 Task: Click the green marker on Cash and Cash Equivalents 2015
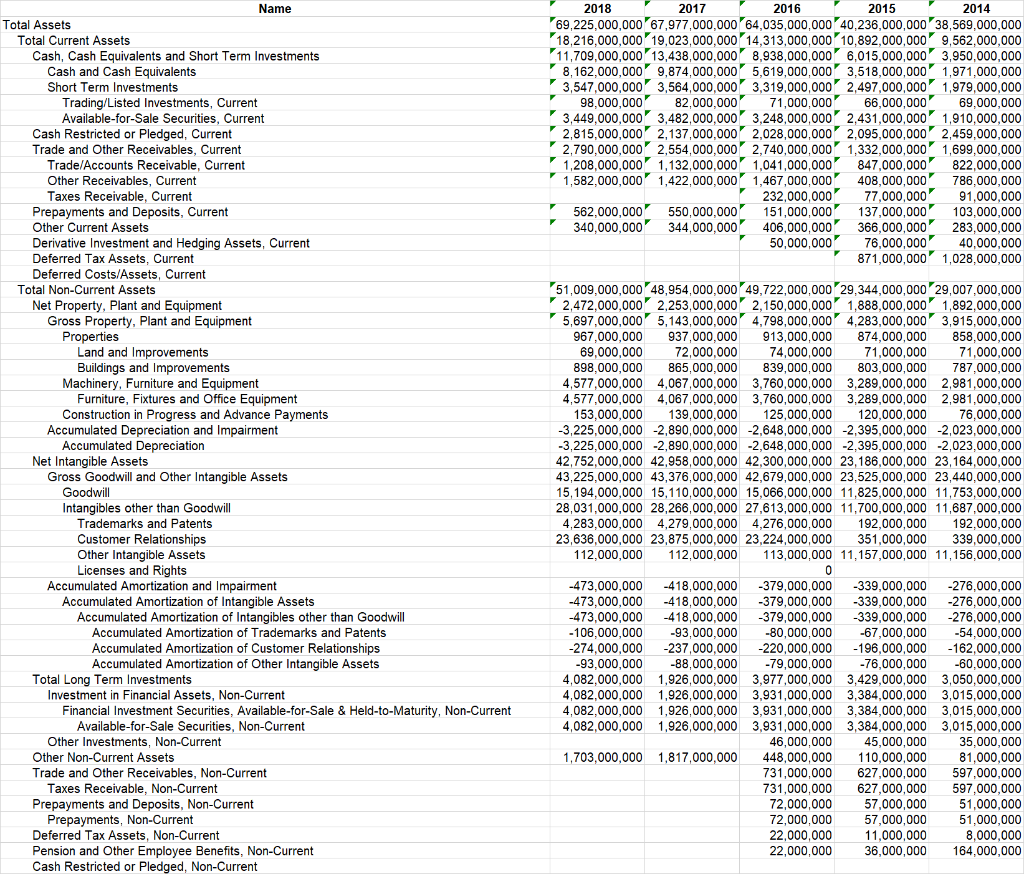(837, 68)
